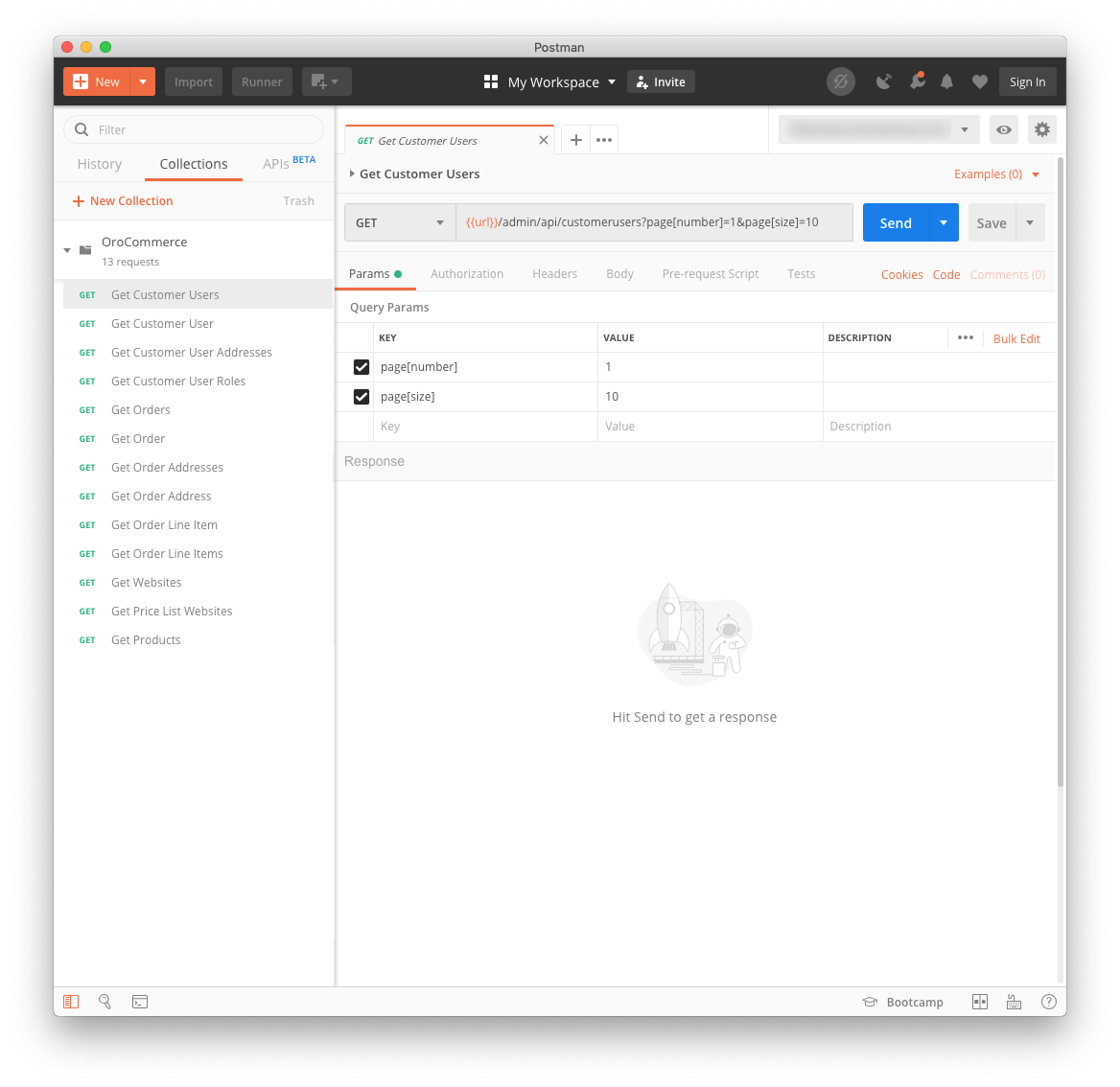Open the Postman console icon
Screen dimensions: 1120x1087
point(140,1002)
